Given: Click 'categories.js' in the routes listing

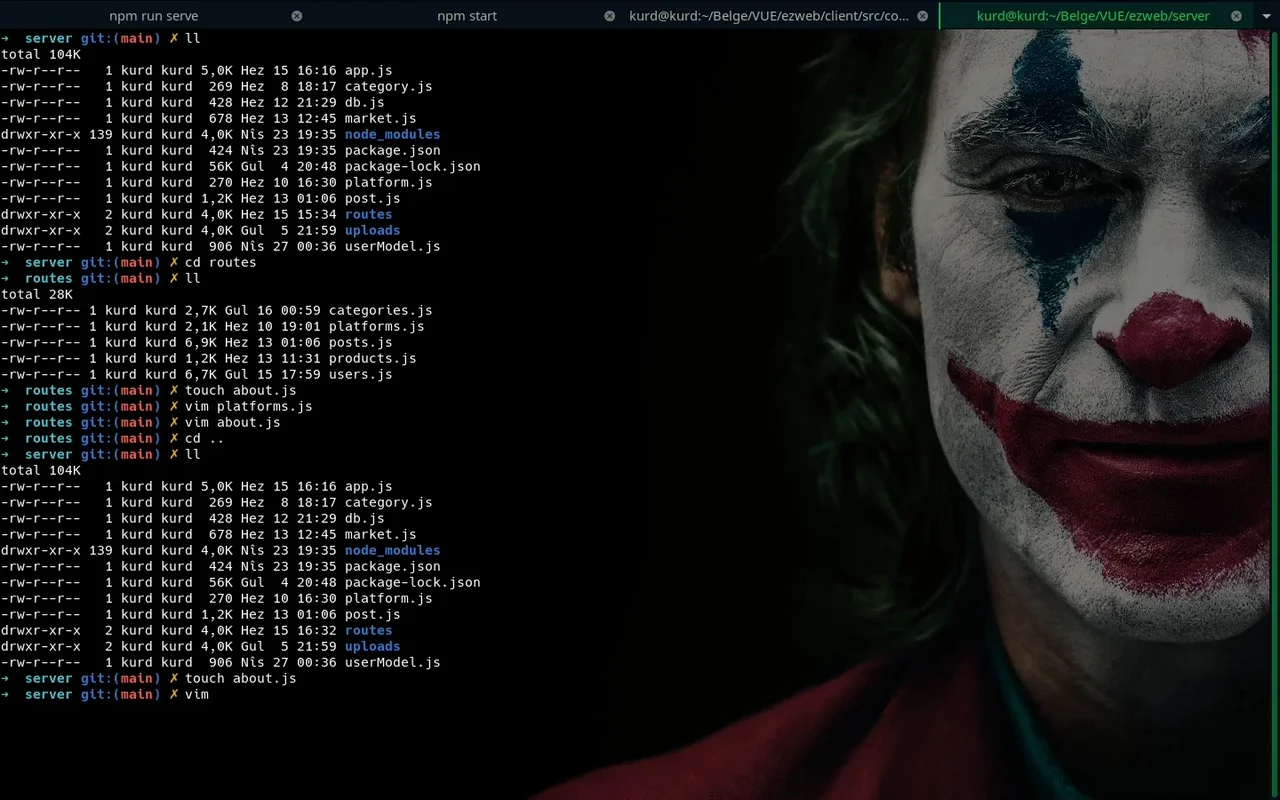Looking at the screenshot, I should tap(380, 310).
